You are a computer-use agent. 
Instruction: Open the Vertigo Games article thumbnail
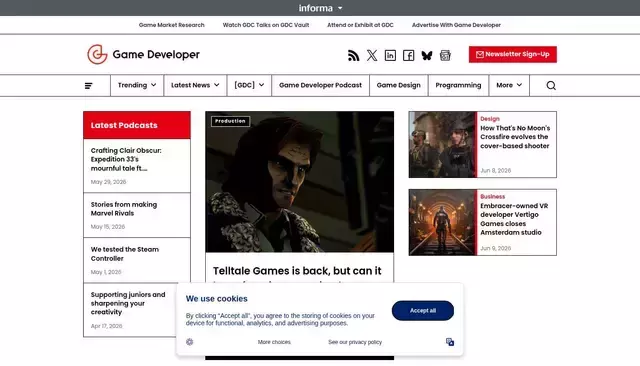pyautogui.click(x=443, y=222)
